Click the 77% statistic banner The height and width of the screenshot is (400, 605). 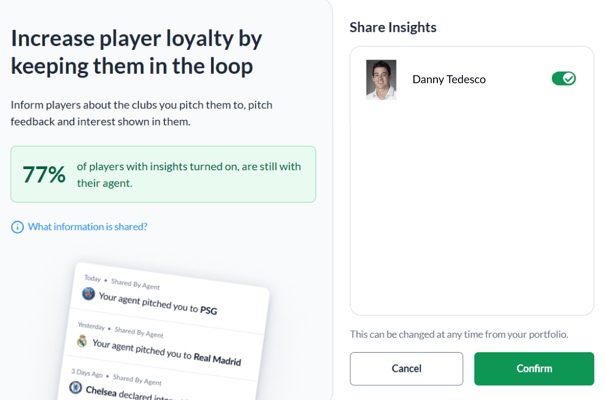163,174
